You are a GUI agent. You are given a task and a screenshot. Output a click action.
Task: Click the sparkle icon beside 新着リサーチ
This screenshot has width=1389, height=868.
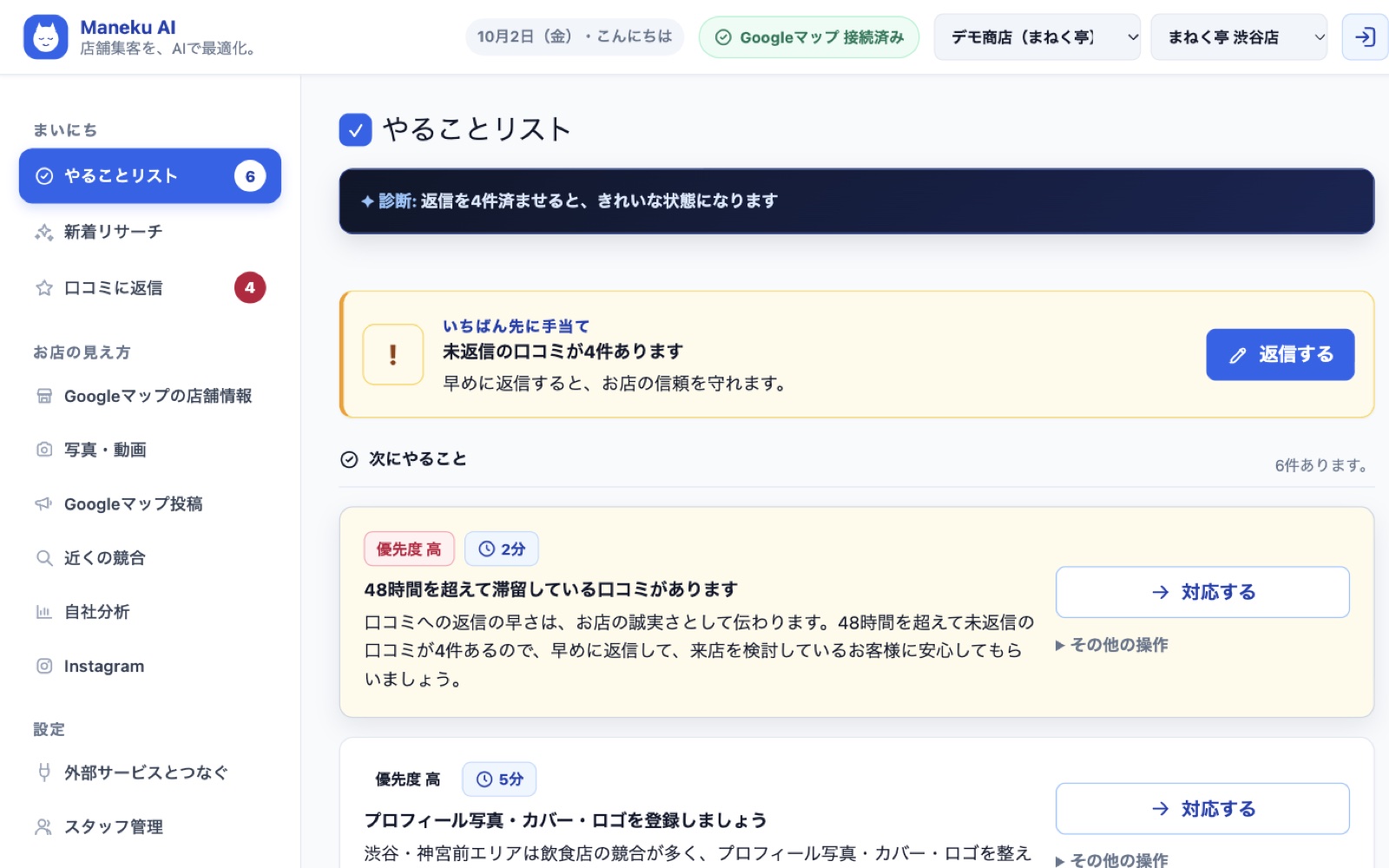[43, 232]
